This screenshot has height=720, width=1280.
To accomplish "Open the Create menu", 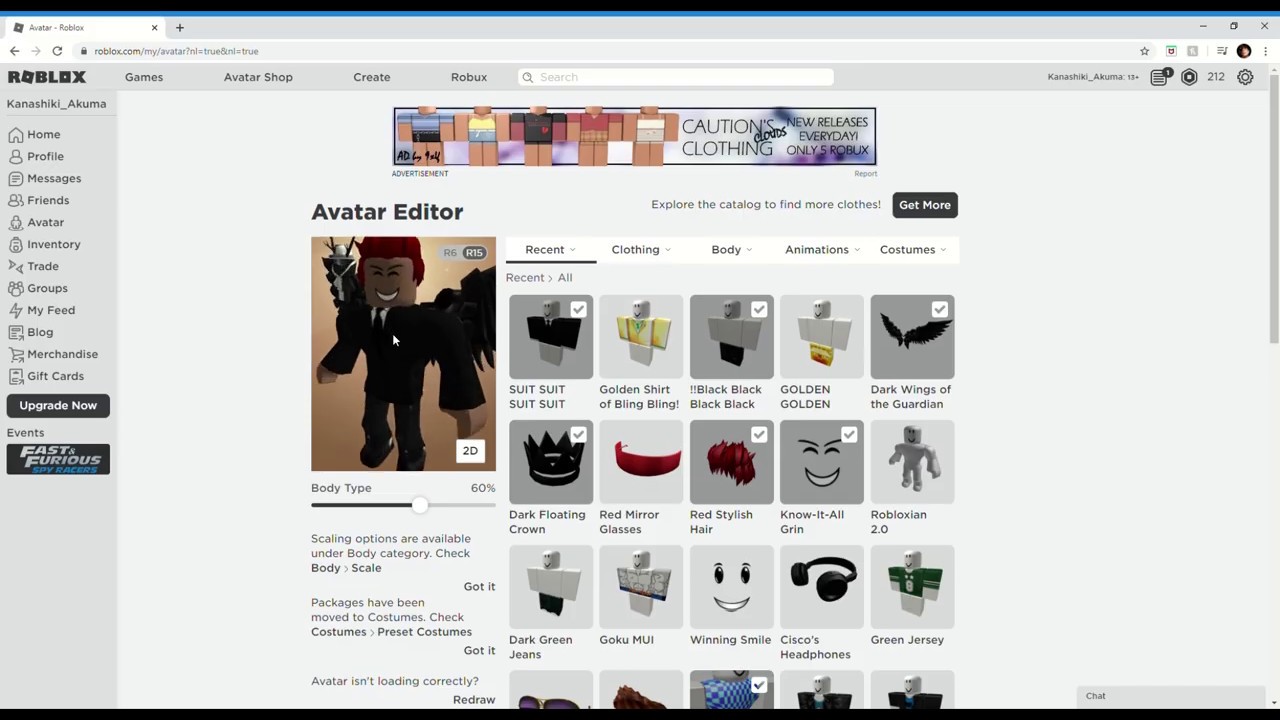I will coord(372,77).
